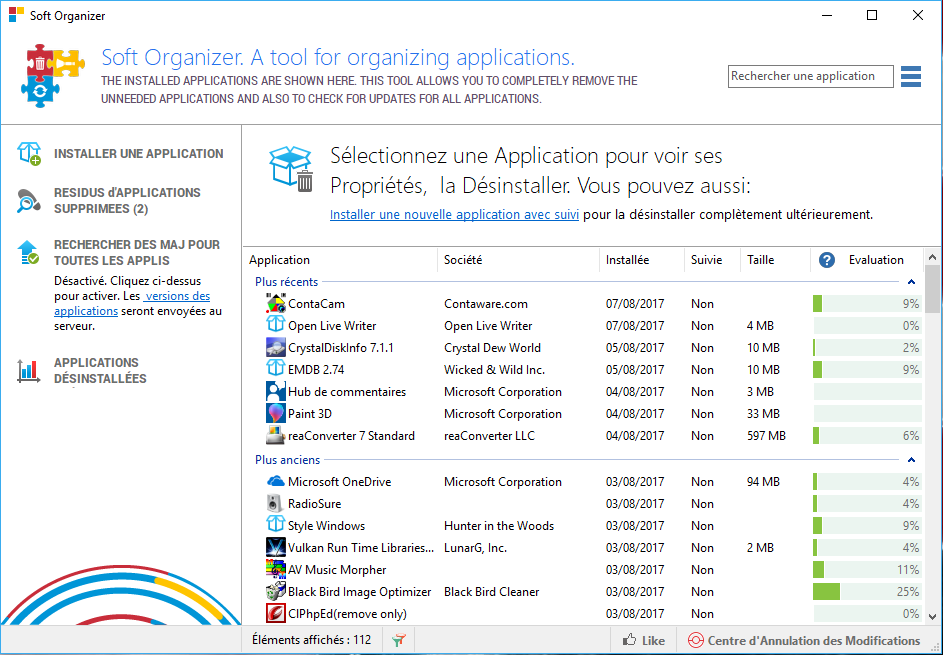Click the Like button text
This screenshot has width=943, height=655.
tap(653, 641)
